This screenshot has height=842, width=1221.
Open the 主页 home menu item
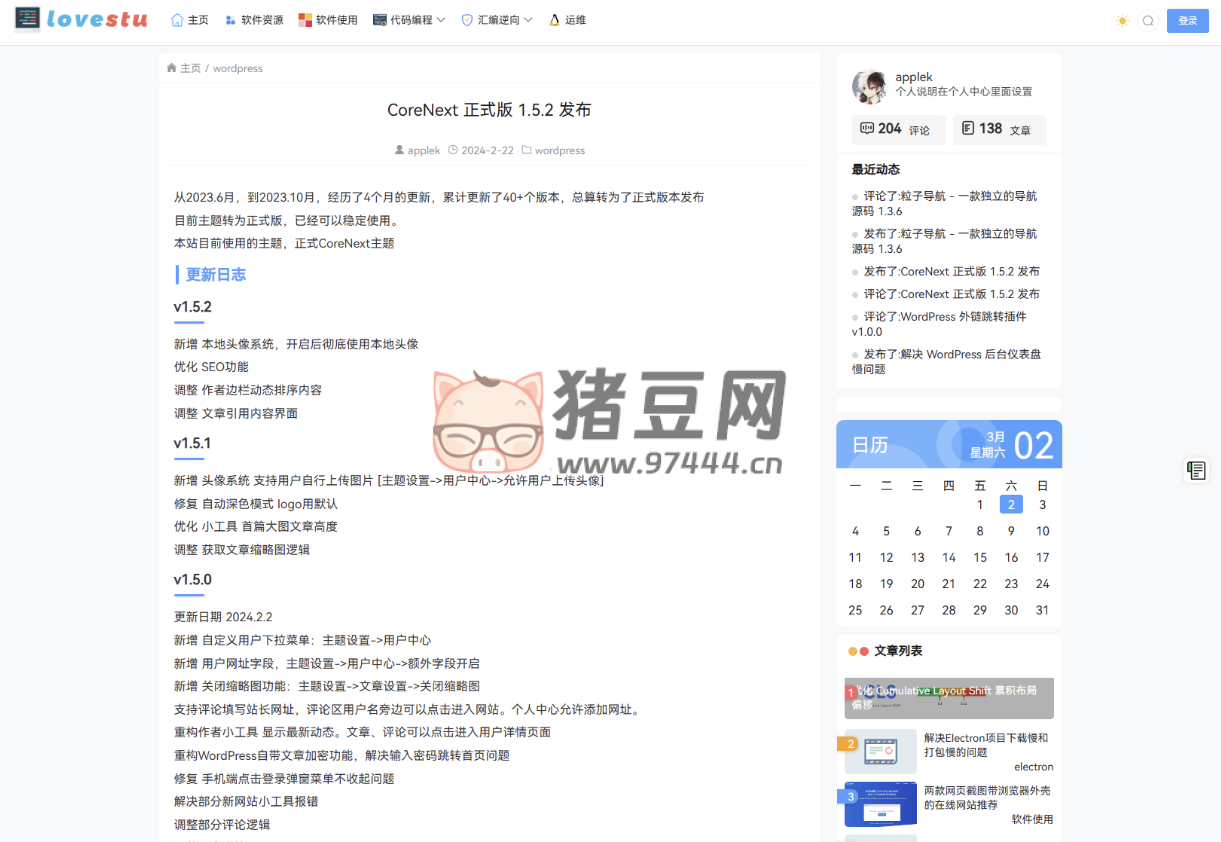(190, 20)
